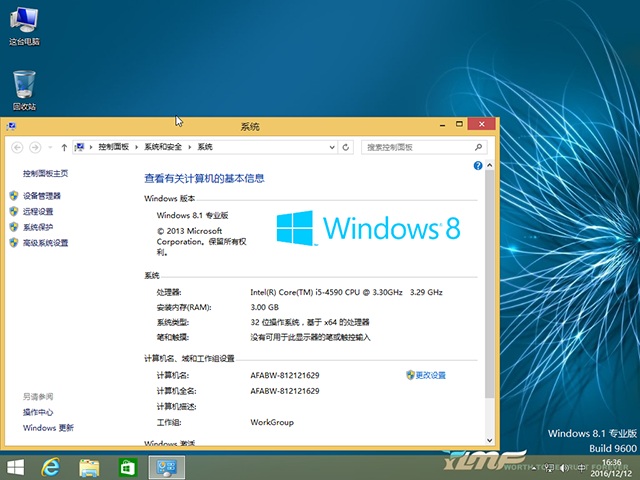Image resolution: width=640 pixels, height=480 pixels.
Task: Open the 这台电脑 desktop icon
Action: [x=24, y=27]
